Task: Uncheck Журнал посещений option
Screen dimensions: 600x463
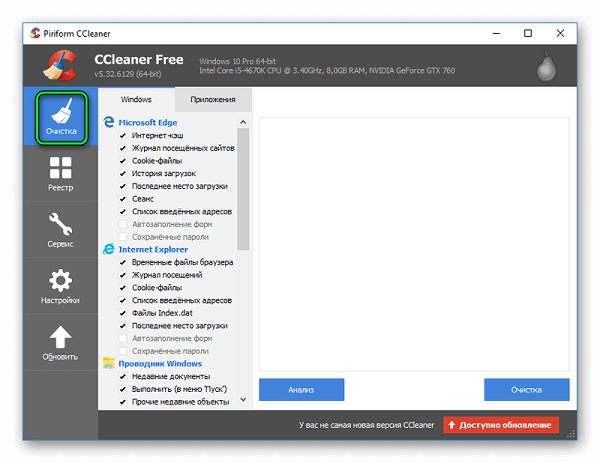Action: (123, 275)
